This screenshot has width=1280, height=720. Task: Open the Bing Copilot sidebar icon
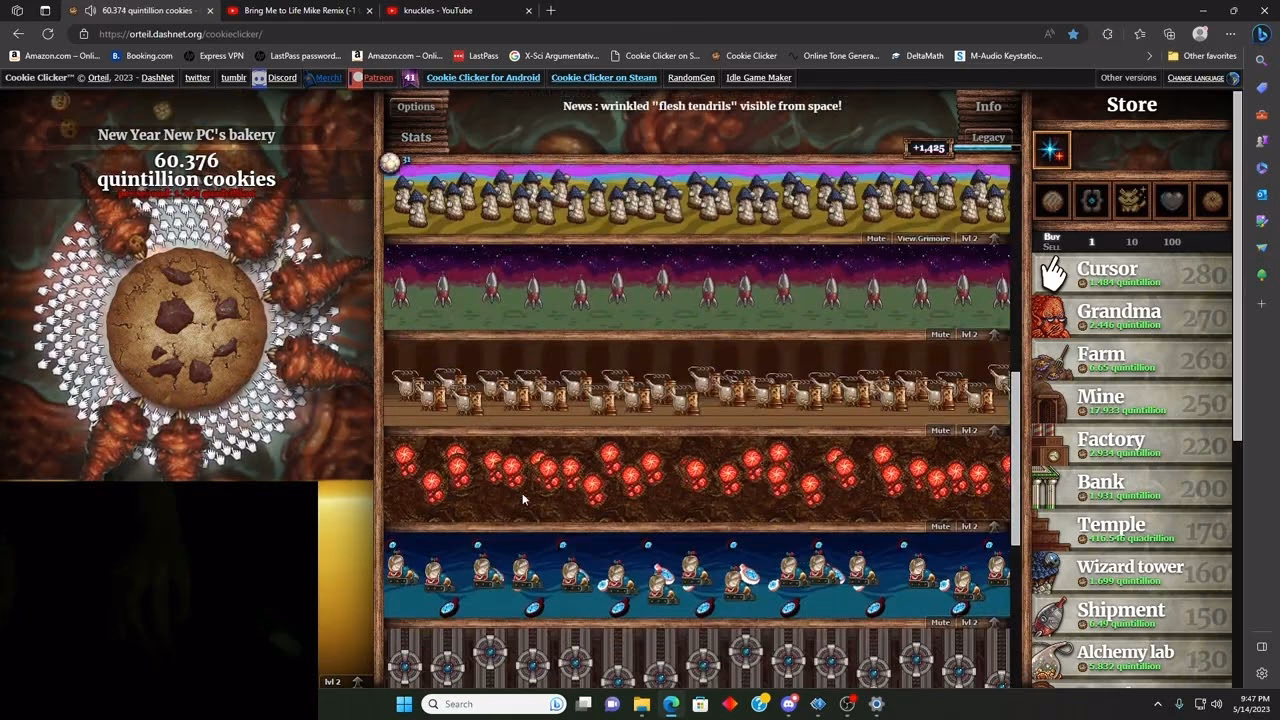(x=1262, y=34)
